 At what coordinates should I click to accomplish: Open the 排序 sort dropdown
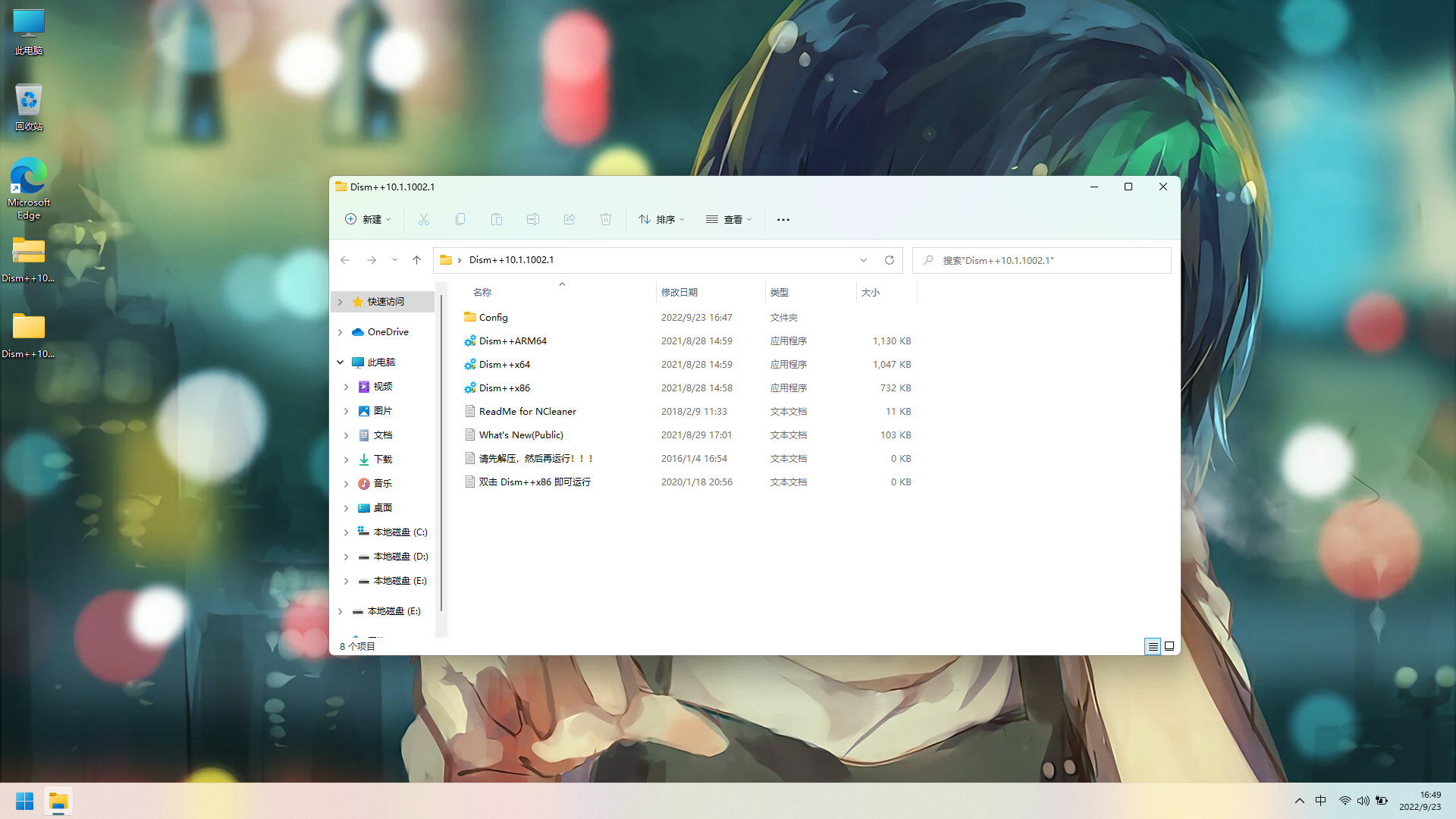661,219
